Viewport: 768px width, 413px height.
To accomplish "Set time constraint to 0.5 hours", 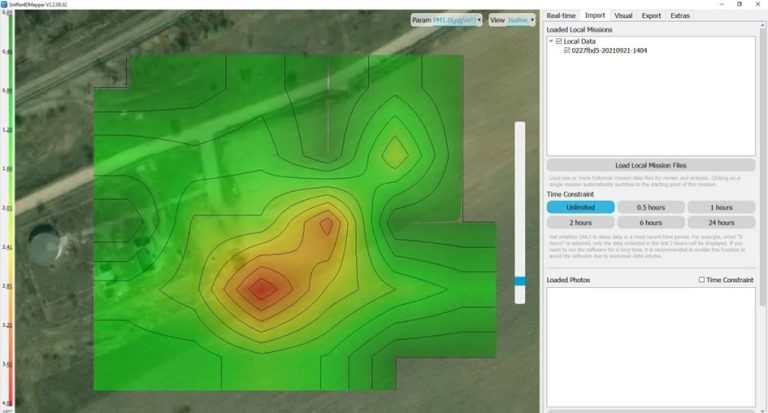I will [650, 207].
